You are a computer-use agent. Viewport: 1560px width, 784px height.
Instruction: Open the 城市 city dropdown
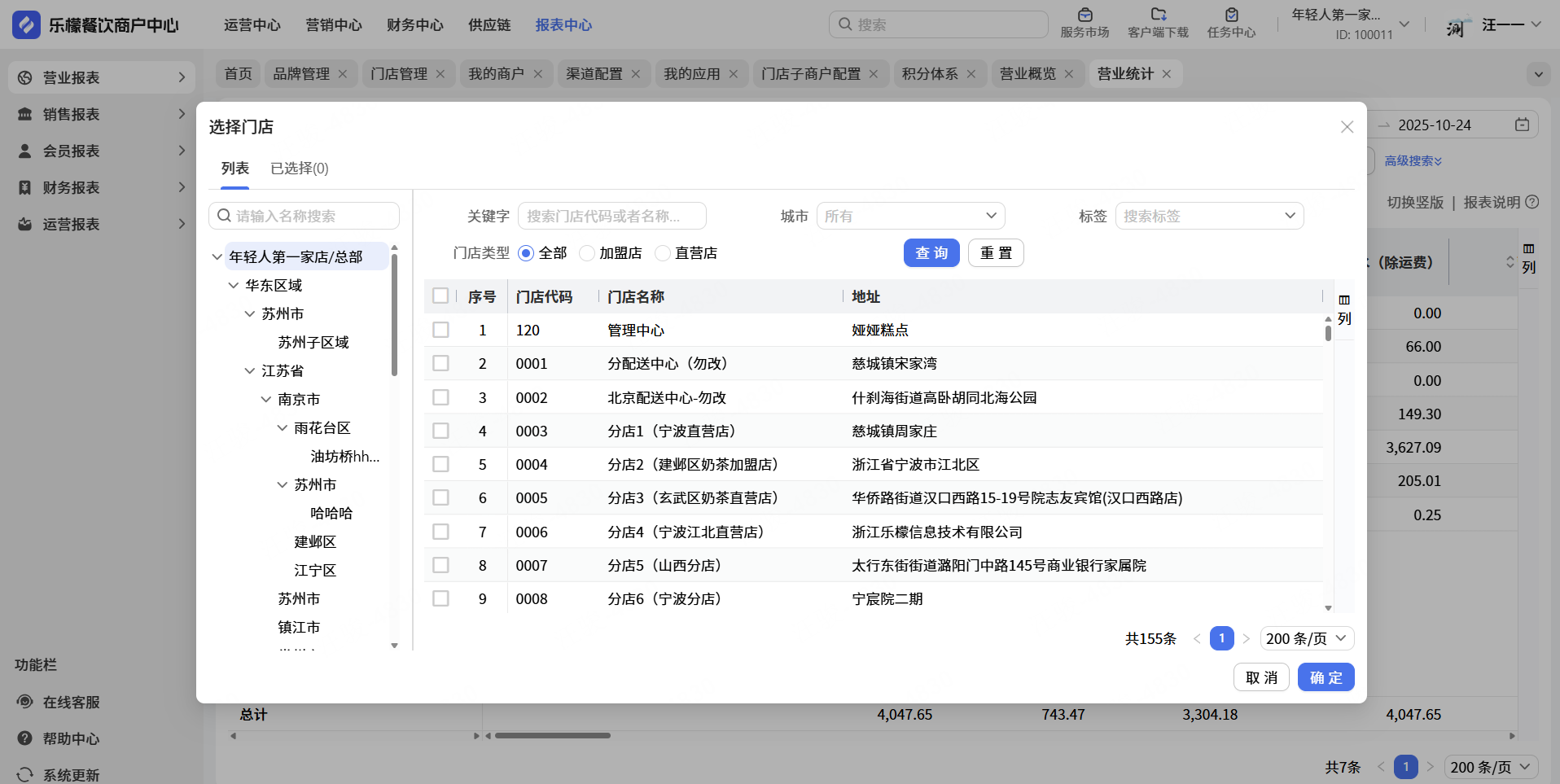(x=910, y=216)
